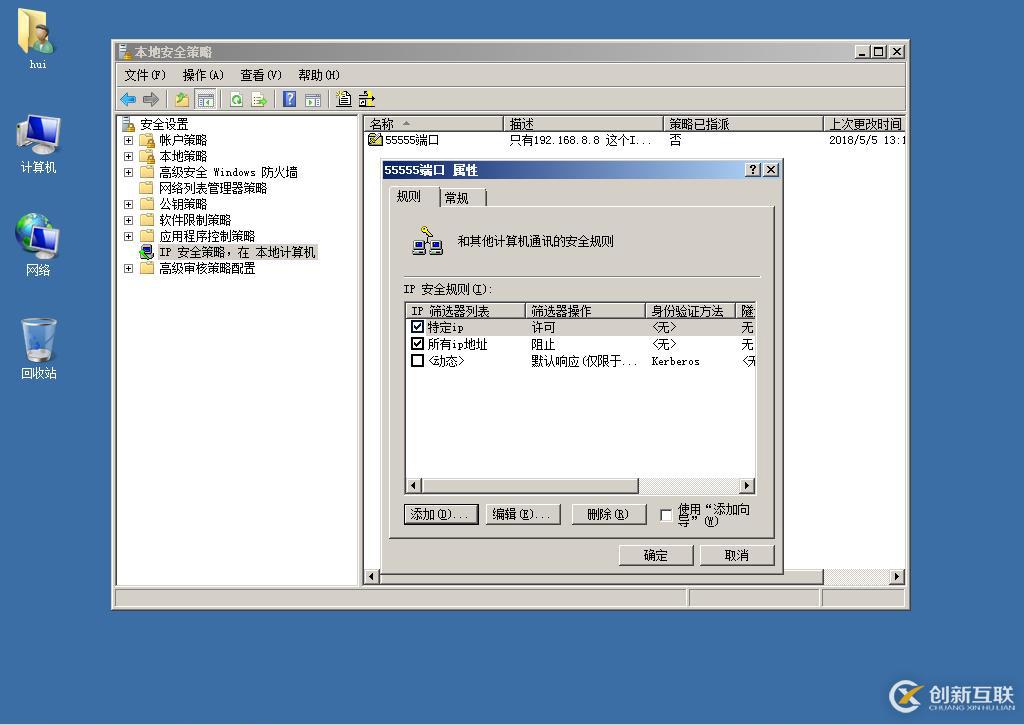Enable the <动态> default response rule checkbox
1024x725 pixels.
coord(418,361)
